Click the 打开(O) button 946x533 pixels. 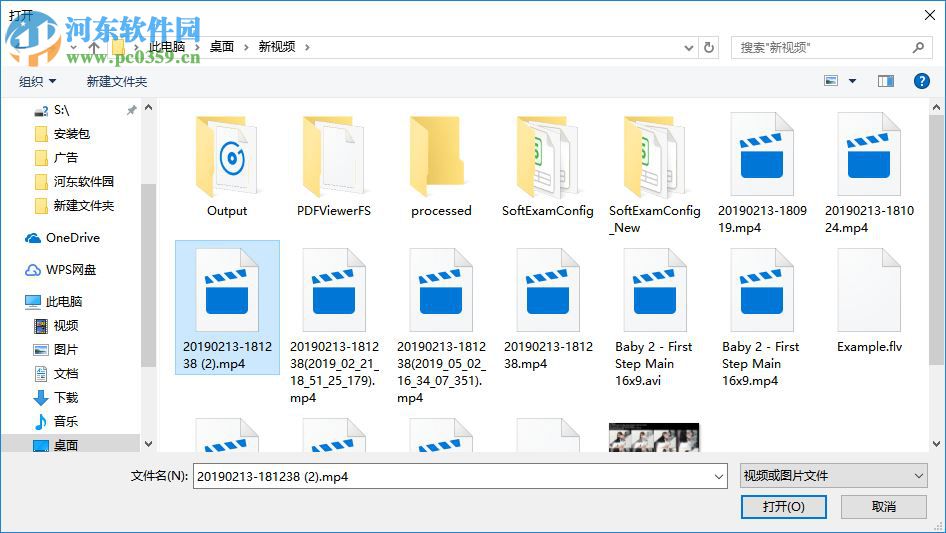pyautogui.click(x=784, y=506)
